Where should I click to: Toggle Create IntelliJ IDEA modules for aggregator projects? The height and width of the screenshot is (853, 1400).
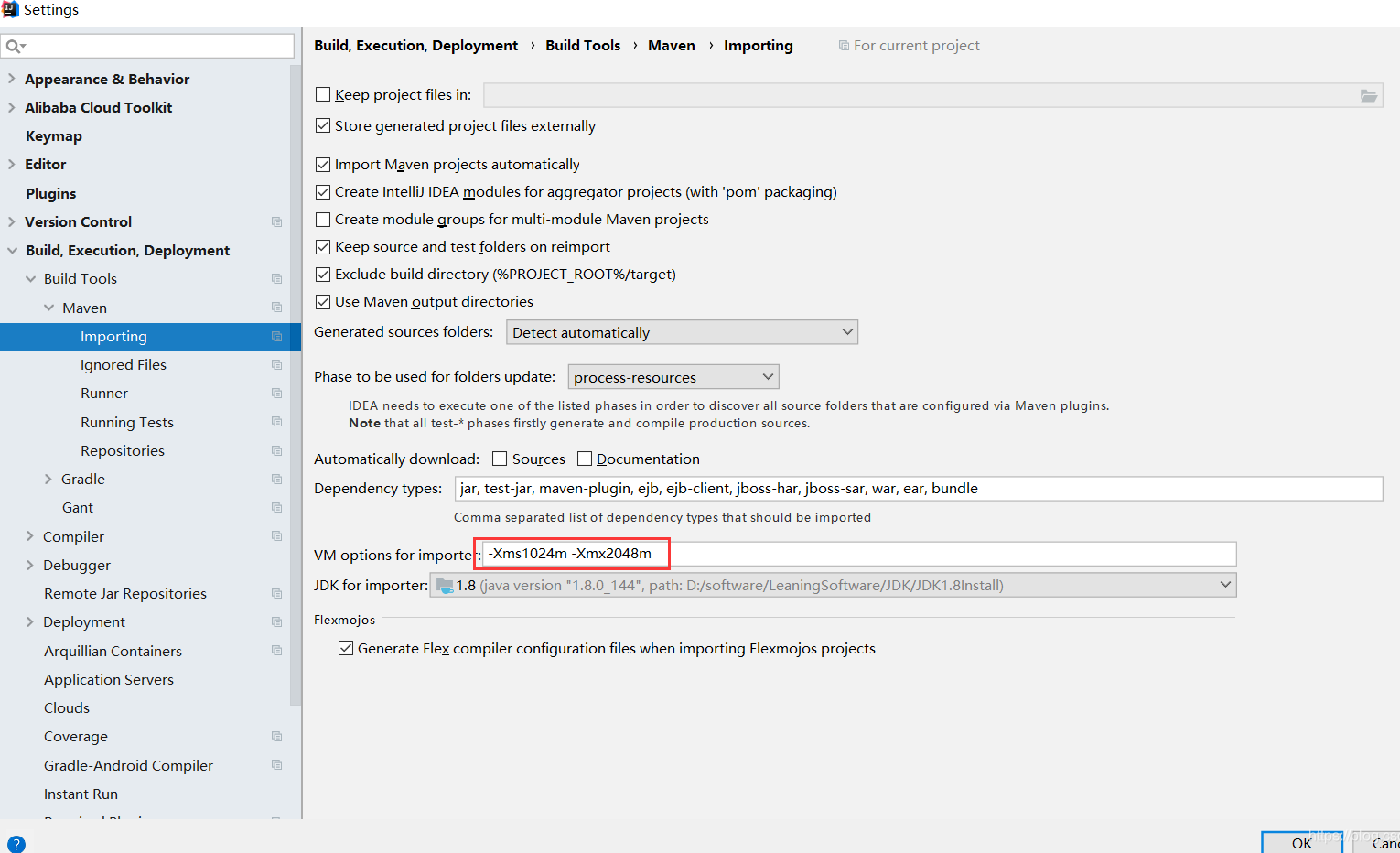[x=323, y=192]
